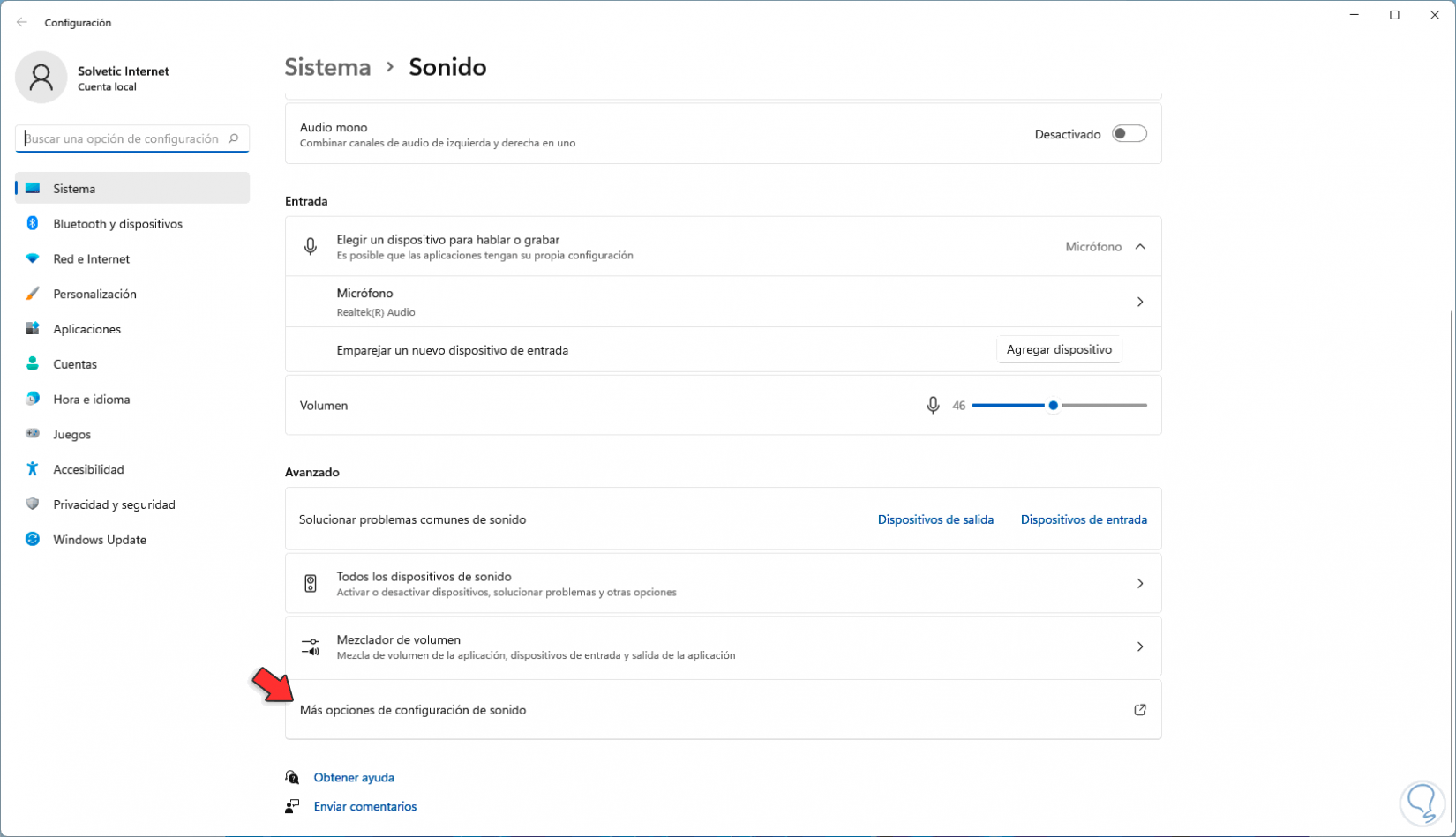
Task: Expand Todos los dispositivos de sonido arrow
Action: click(1140, 584)
